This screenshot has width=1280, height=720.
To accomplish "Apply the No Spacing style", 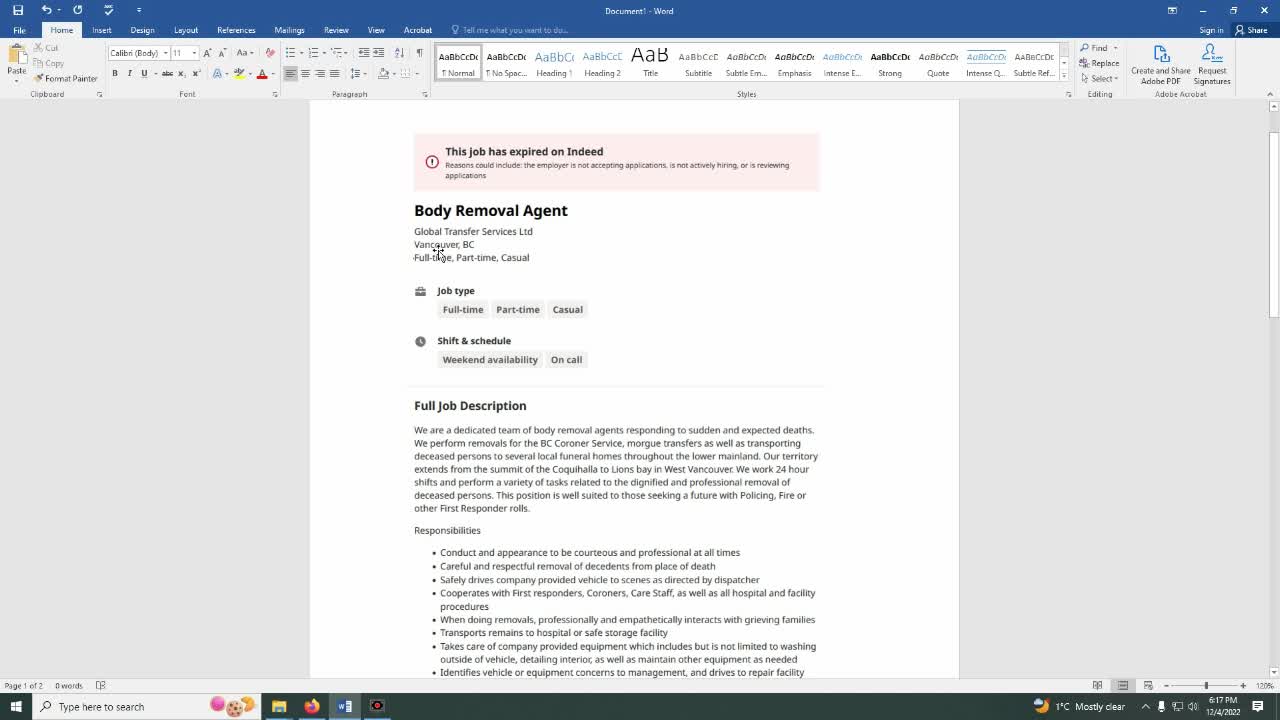I will 506,63.
